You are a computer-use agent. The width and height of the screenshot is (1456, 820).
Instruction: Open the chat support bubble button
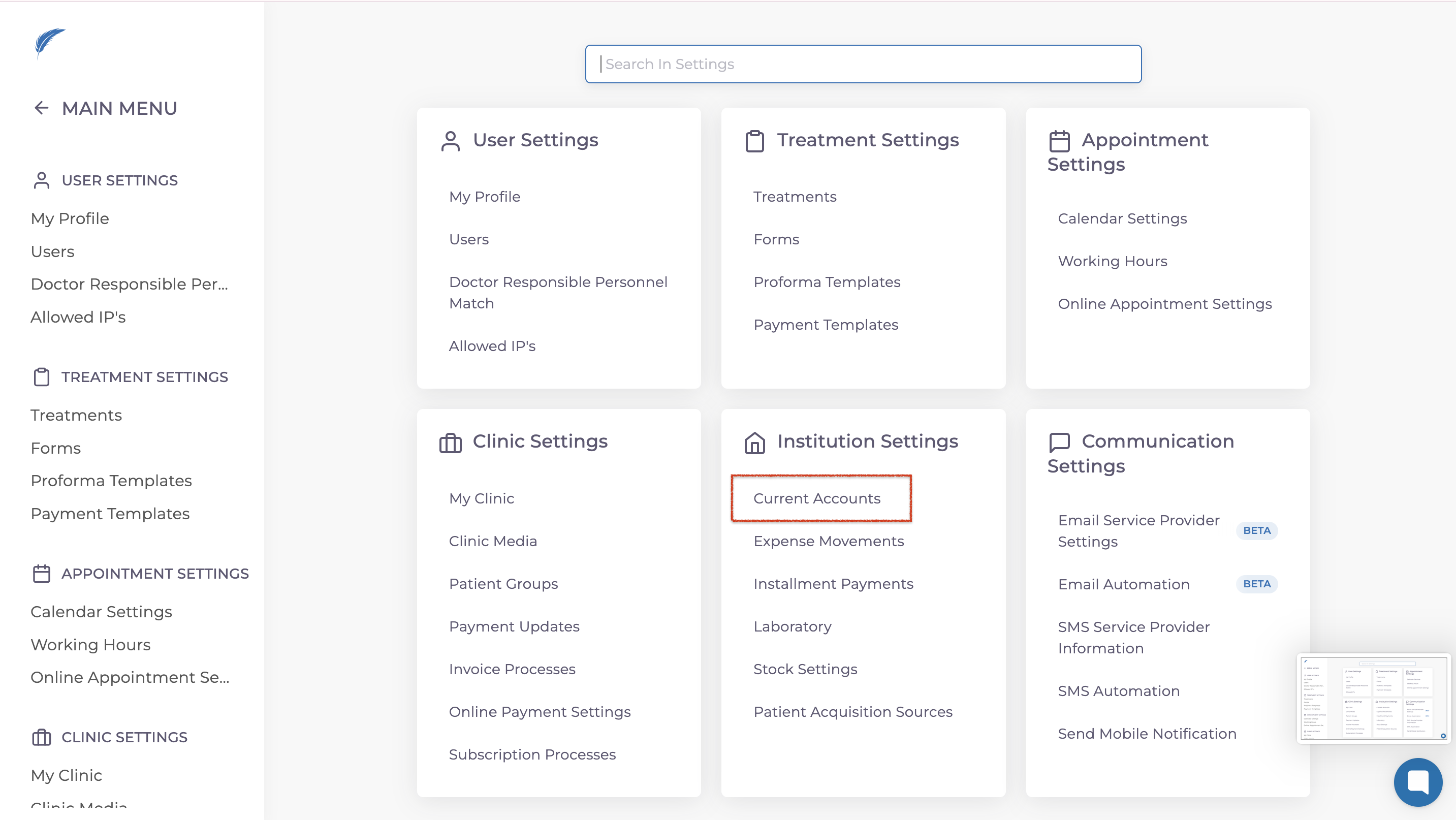[1418, 782]
